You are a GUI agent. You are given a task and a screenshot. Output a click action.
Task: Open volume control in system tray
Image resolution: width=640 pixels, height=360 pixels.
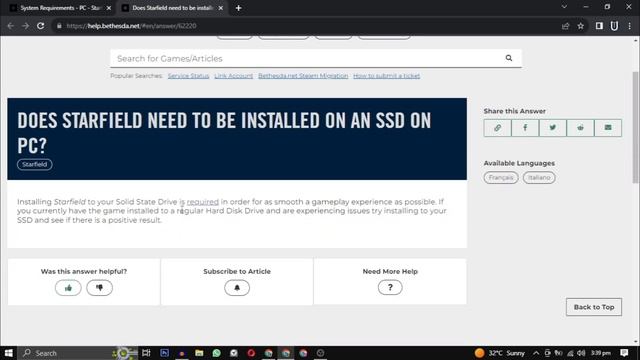click(x=581, y=353)
